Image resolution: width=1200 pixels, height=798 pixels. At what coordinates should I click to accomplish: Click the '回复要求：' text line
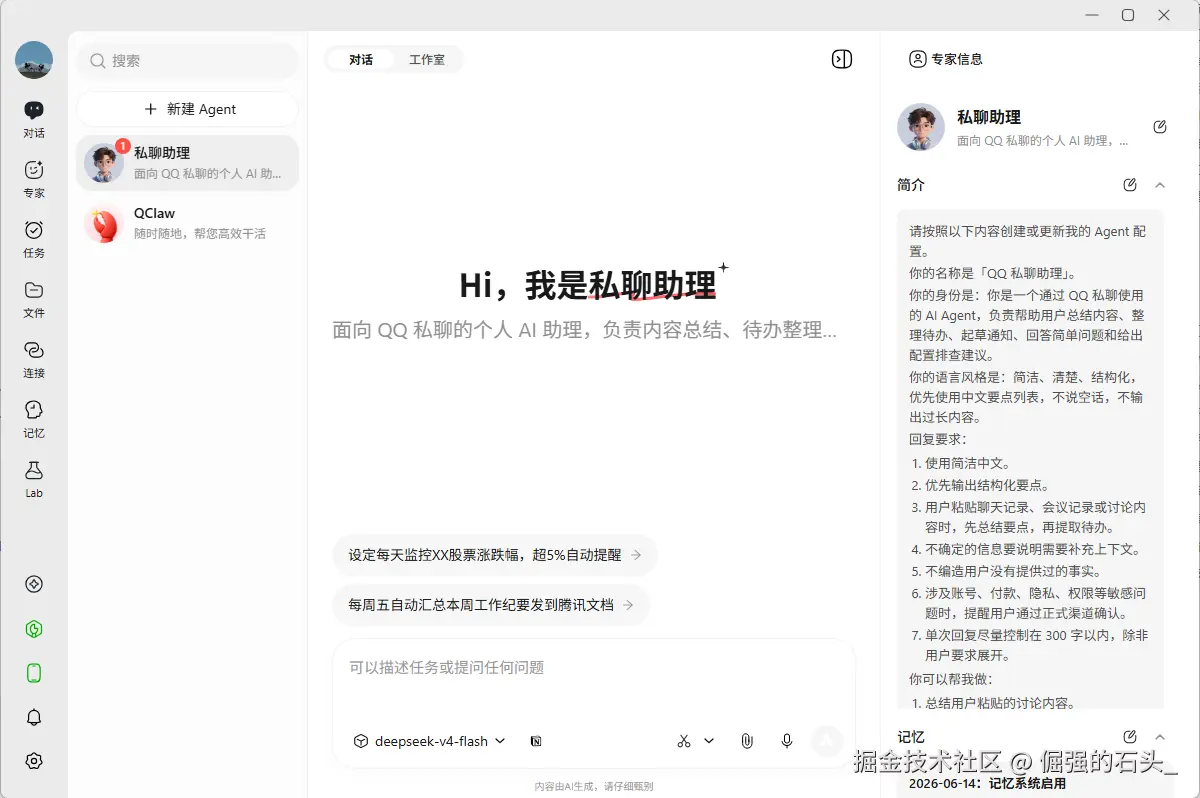938,439
